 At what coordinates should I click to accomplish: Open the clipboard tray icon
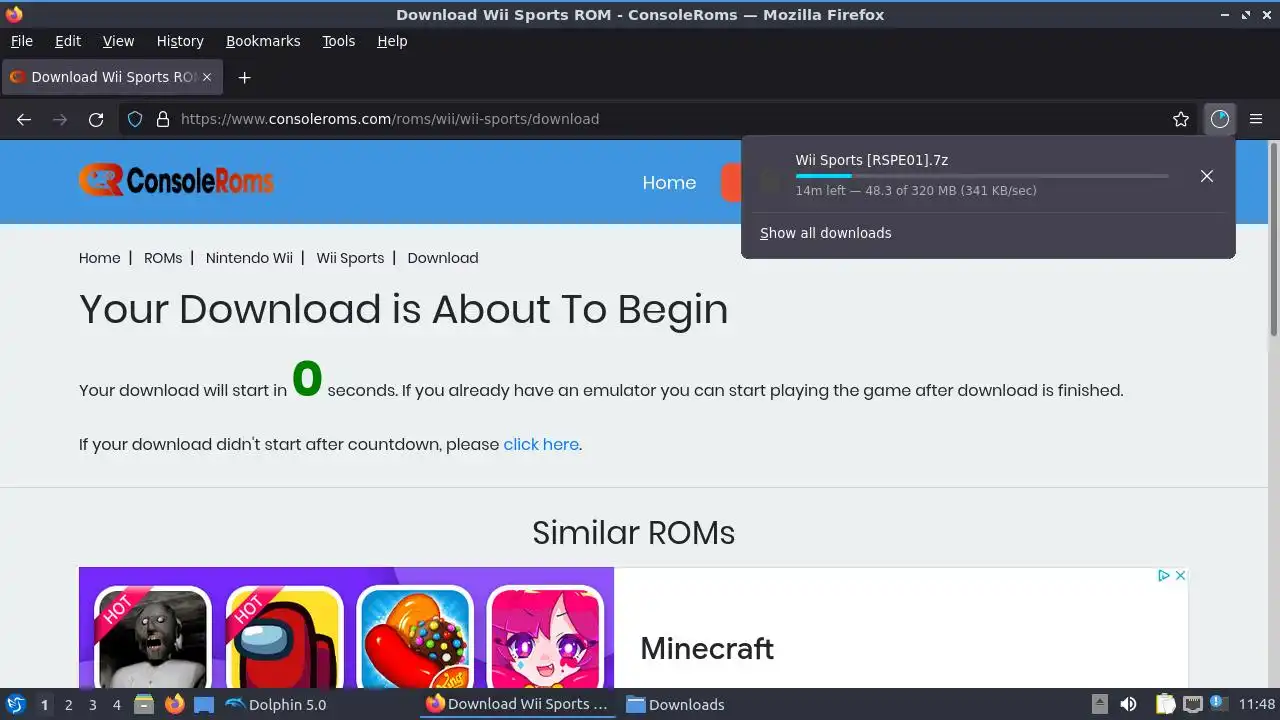(x=1164, y=704)
